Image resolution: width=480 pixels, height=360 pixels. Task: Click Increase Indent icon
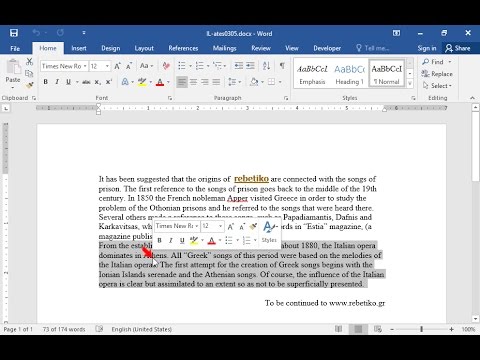pyautogui.click(x=250, y=66)
